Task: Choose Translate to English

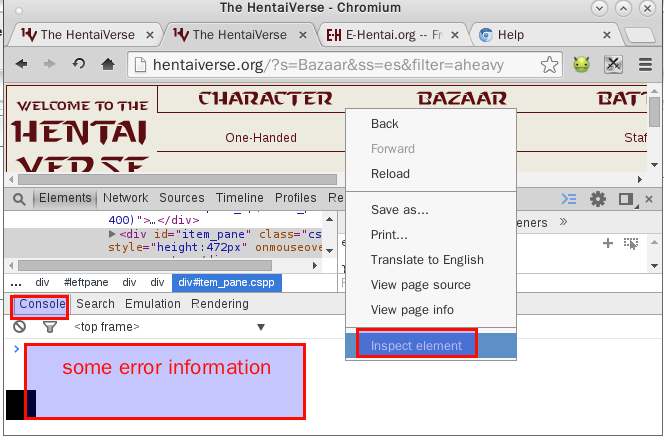Action: click(431, 259)
